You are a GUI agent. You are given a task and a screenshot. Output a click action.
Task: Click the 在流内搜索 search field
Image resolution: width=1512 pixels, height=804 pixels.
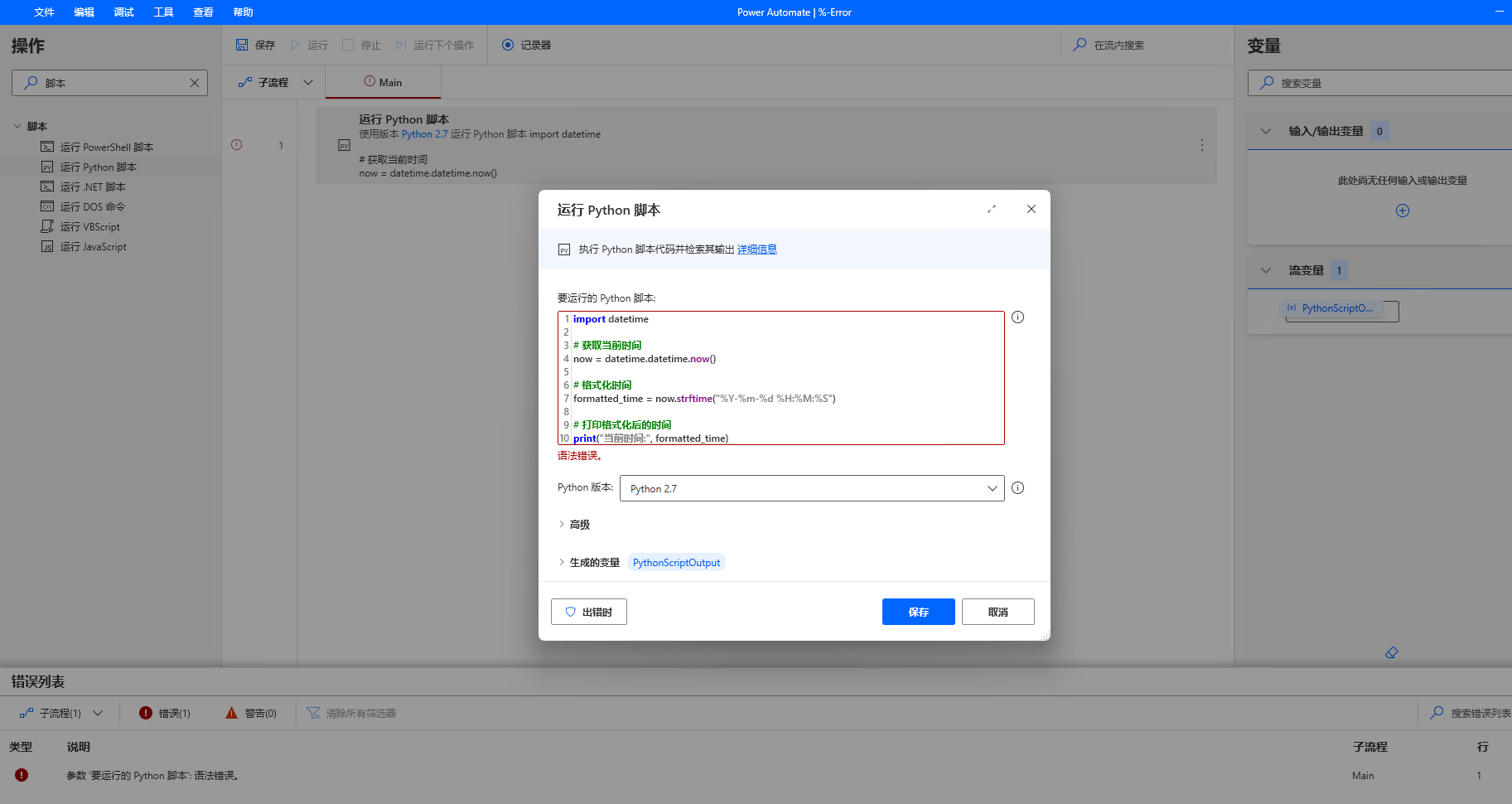[1147, 45]
